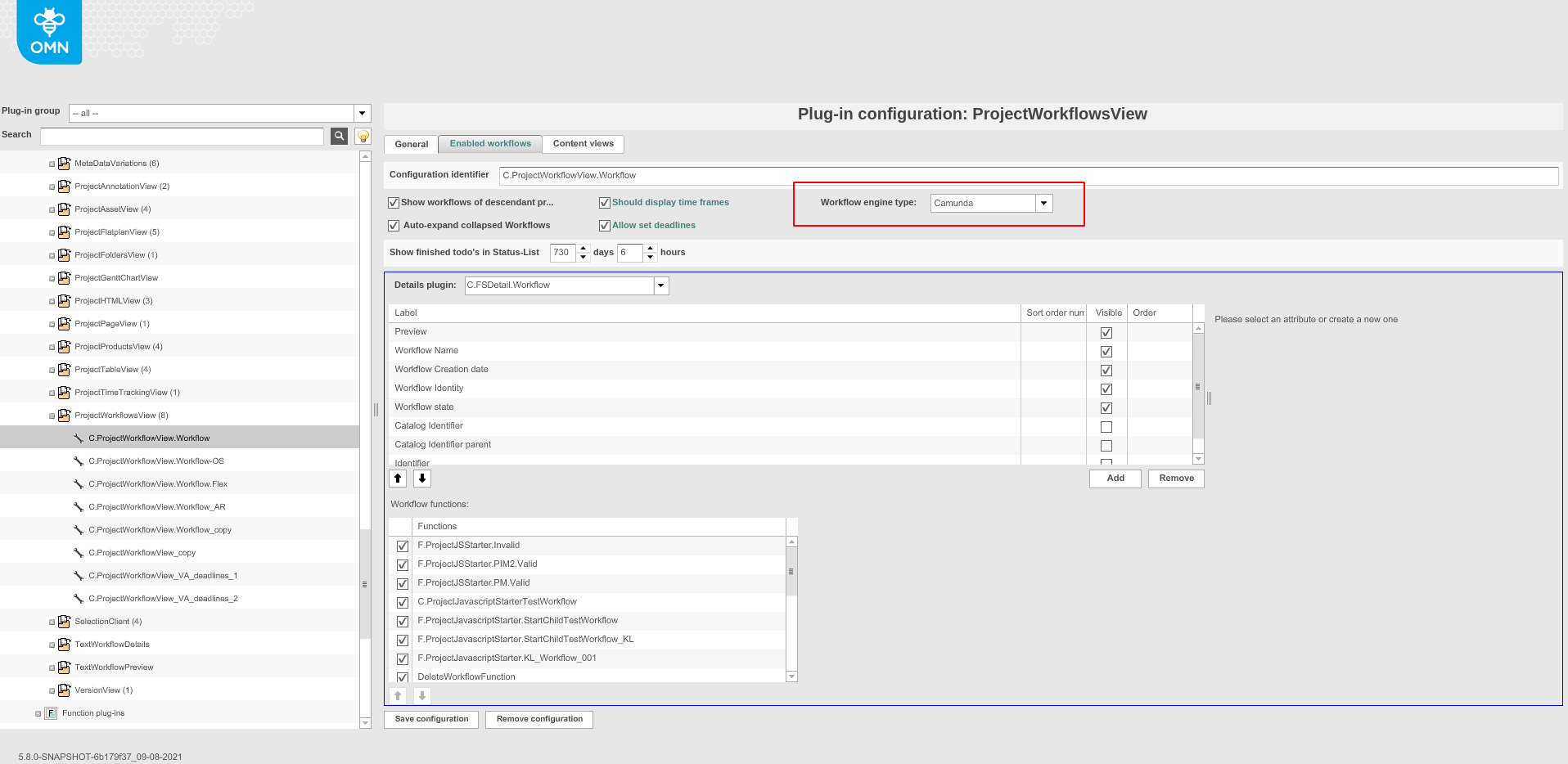This screenshot has height=764, width=1568.
Task: Click the Remove configuration button
Action: pyautogui.click(x=539, y=719)
